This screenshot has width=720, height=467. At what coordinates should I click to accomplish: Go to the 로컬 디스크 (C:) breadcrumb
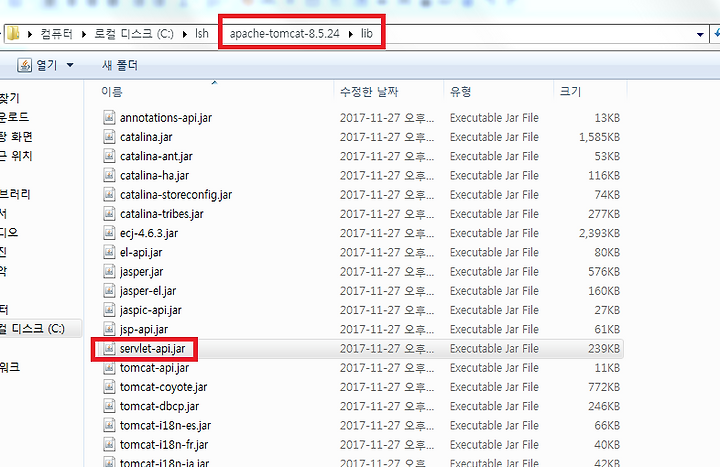134,34
